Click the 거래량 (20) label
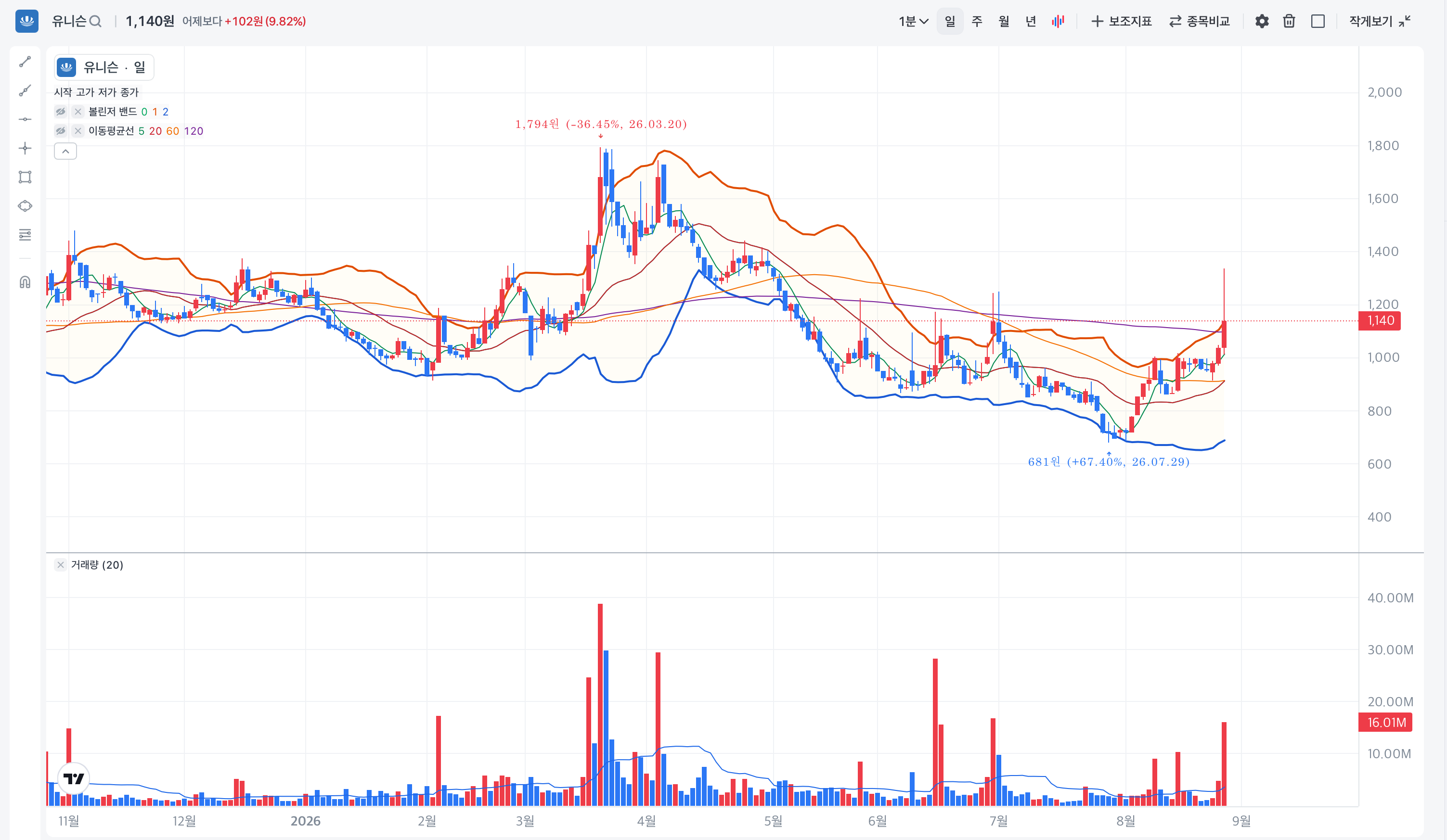The height and width of the screenshot is (840, 1447). [97, 565]
